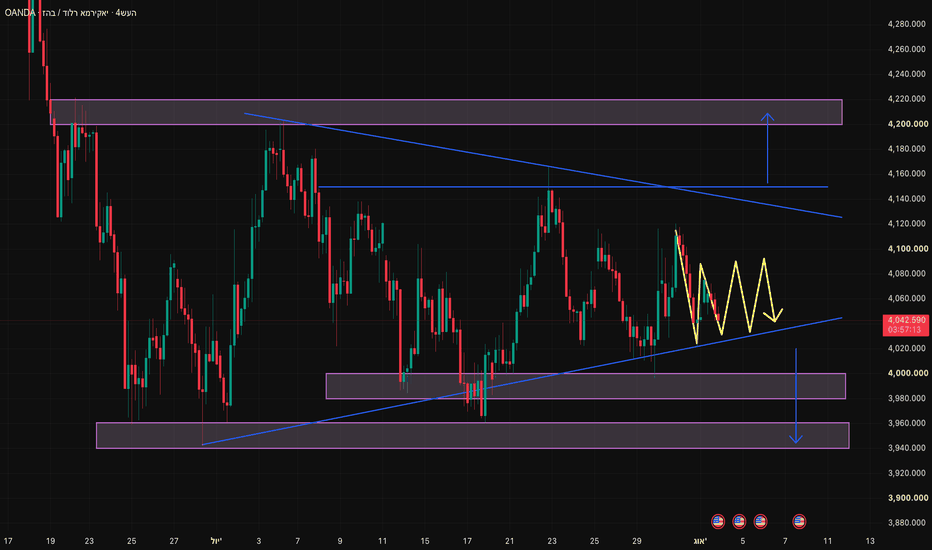Open the US event flag nearest the far-right 7 date
This screenshot has width=932, height=550.
pos(799,521)
